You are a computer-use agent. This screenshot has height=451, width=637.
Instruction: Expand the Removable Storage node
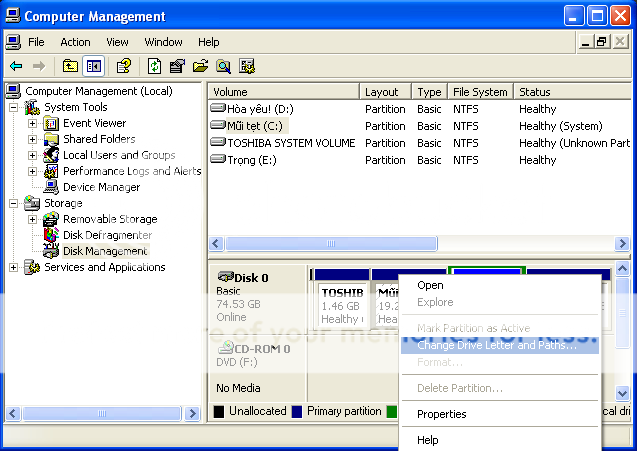click(x=32, y=219)
